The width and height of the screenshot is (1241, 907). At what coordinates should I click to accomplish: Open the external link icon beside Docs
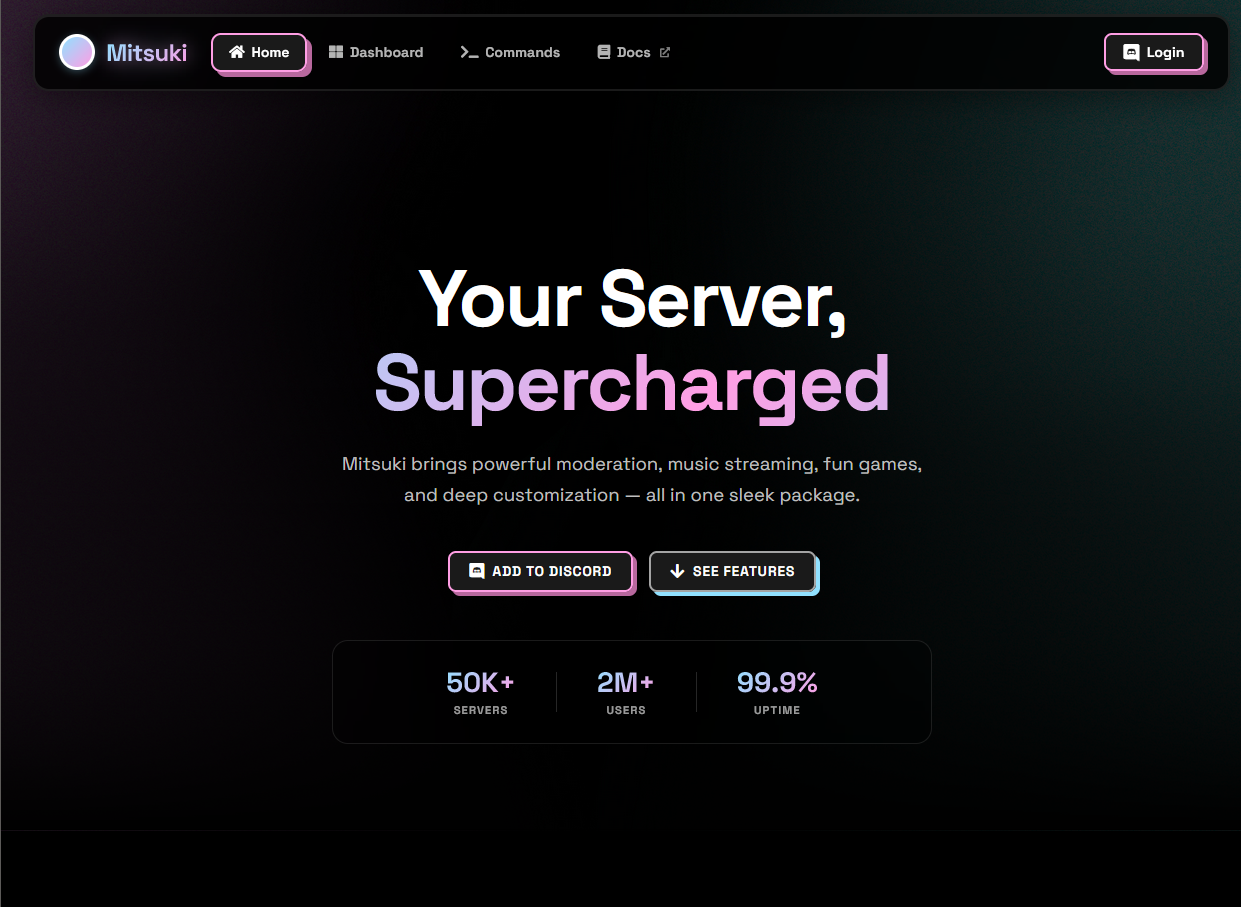point(665,52)
